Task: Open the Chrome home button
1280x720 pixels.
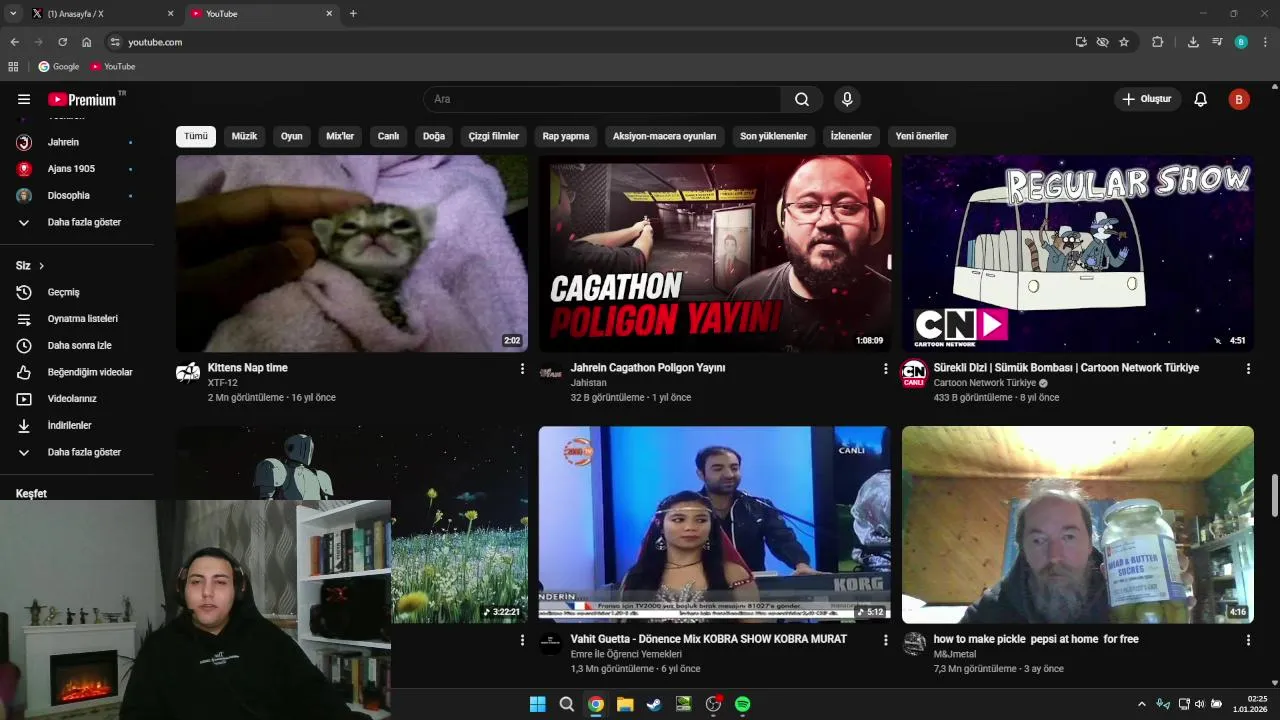Action: (87, 42)
